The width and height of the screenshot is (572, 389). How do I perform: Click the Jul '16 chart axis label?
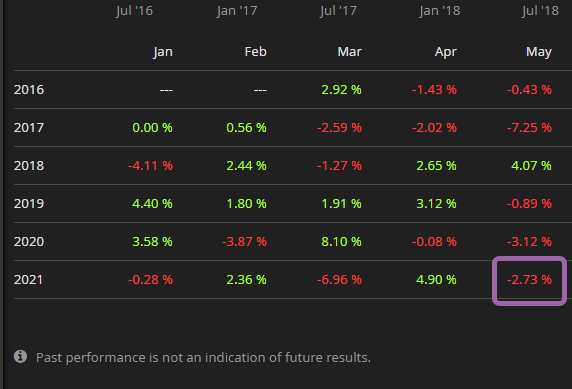click(x=134, y=11)
